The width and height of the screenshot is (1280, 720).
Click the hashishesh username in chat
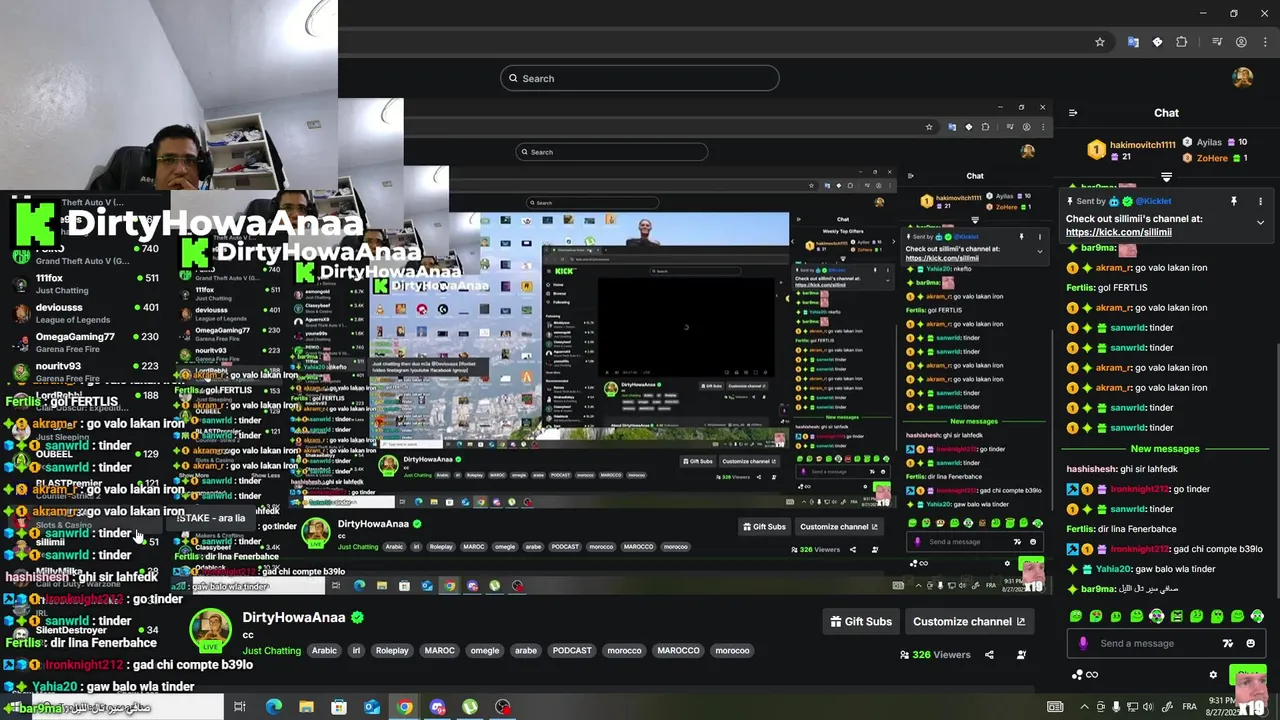[x=1091, y=468]
